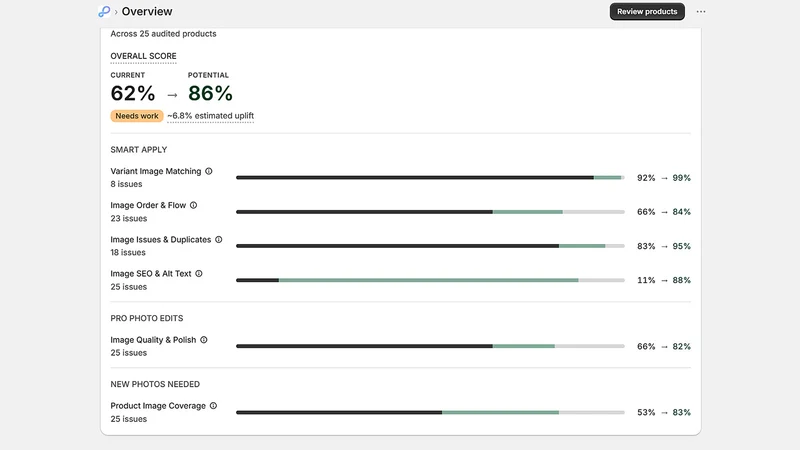The height and width of the screenshot is (450, 800).
Task: Show info for Image SEO & Alt Text
Action: click(199, 273)
